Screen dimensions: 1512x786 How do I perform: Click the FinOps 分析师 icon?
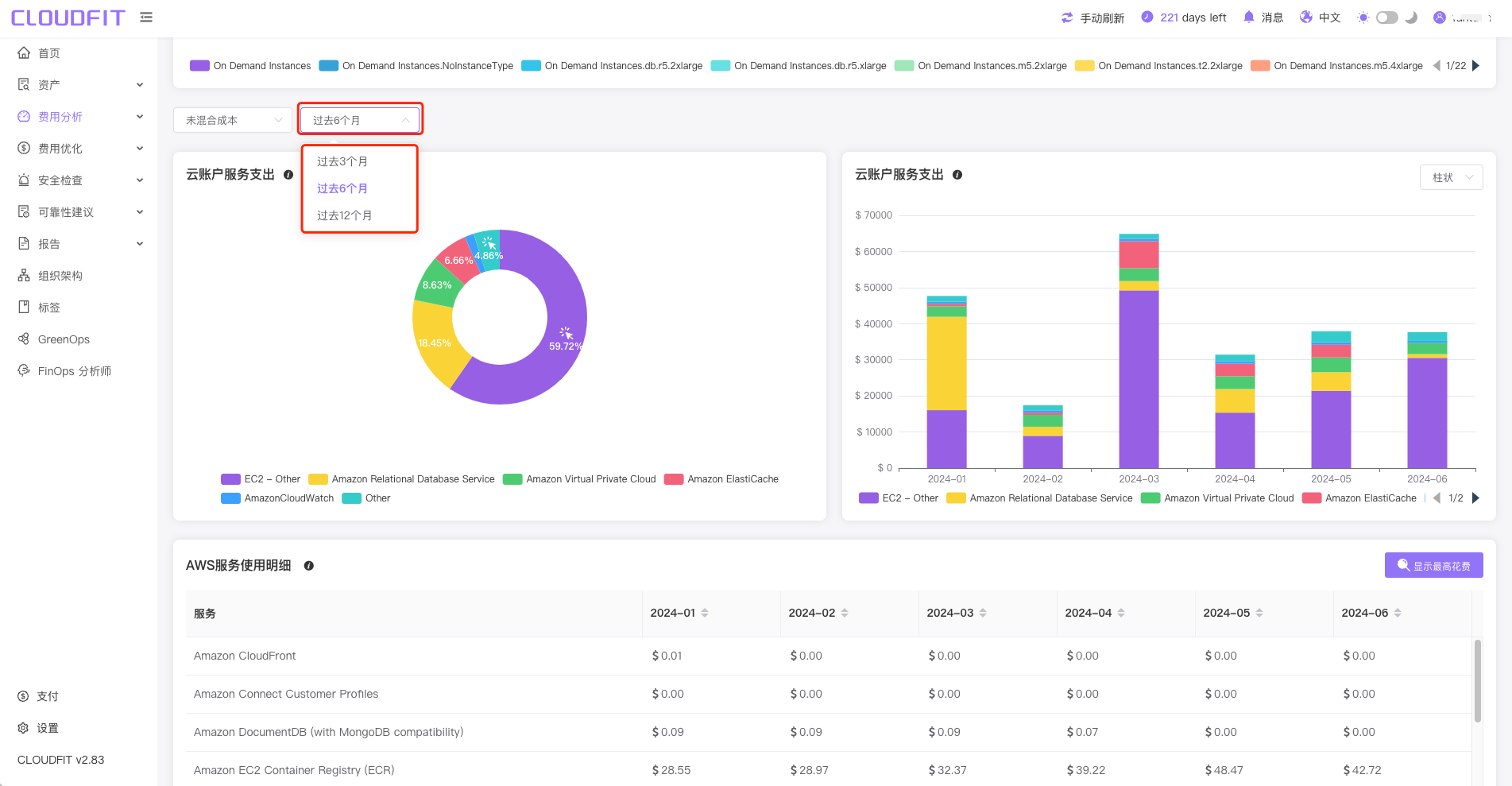24,370
